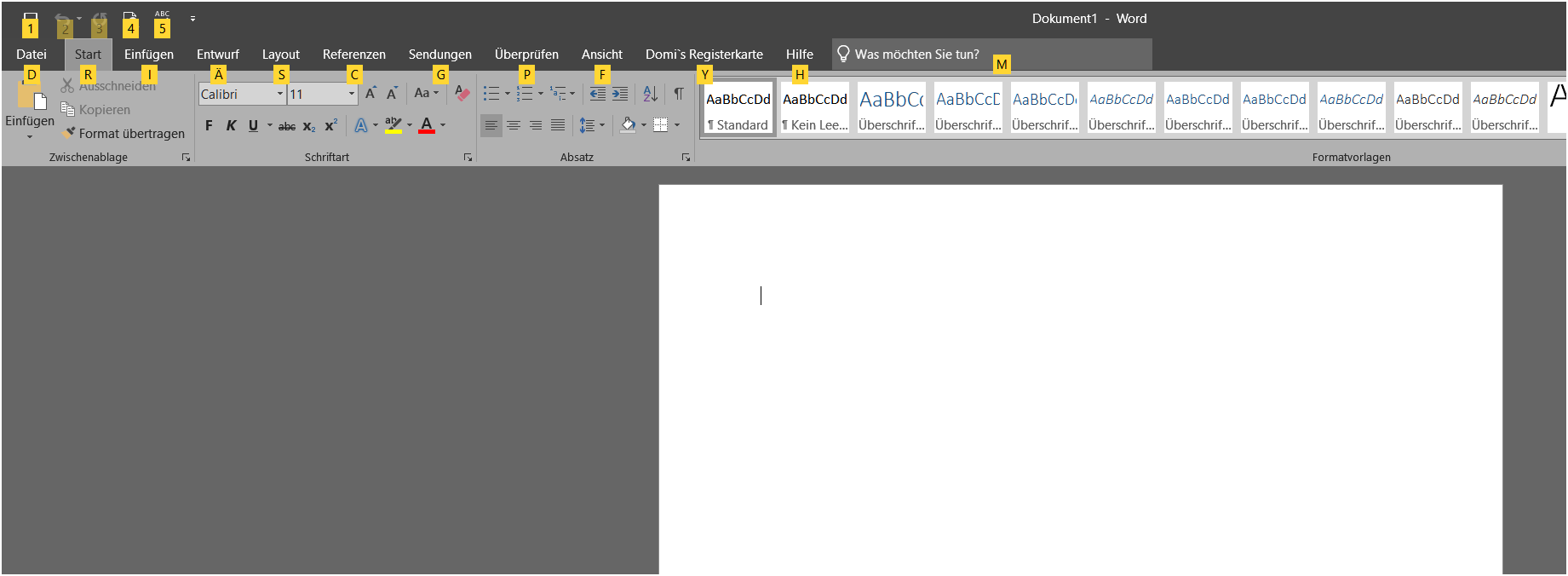1568x576 pixels.
Task: Open the Einfügen ribbon tab
Action: 149,55
